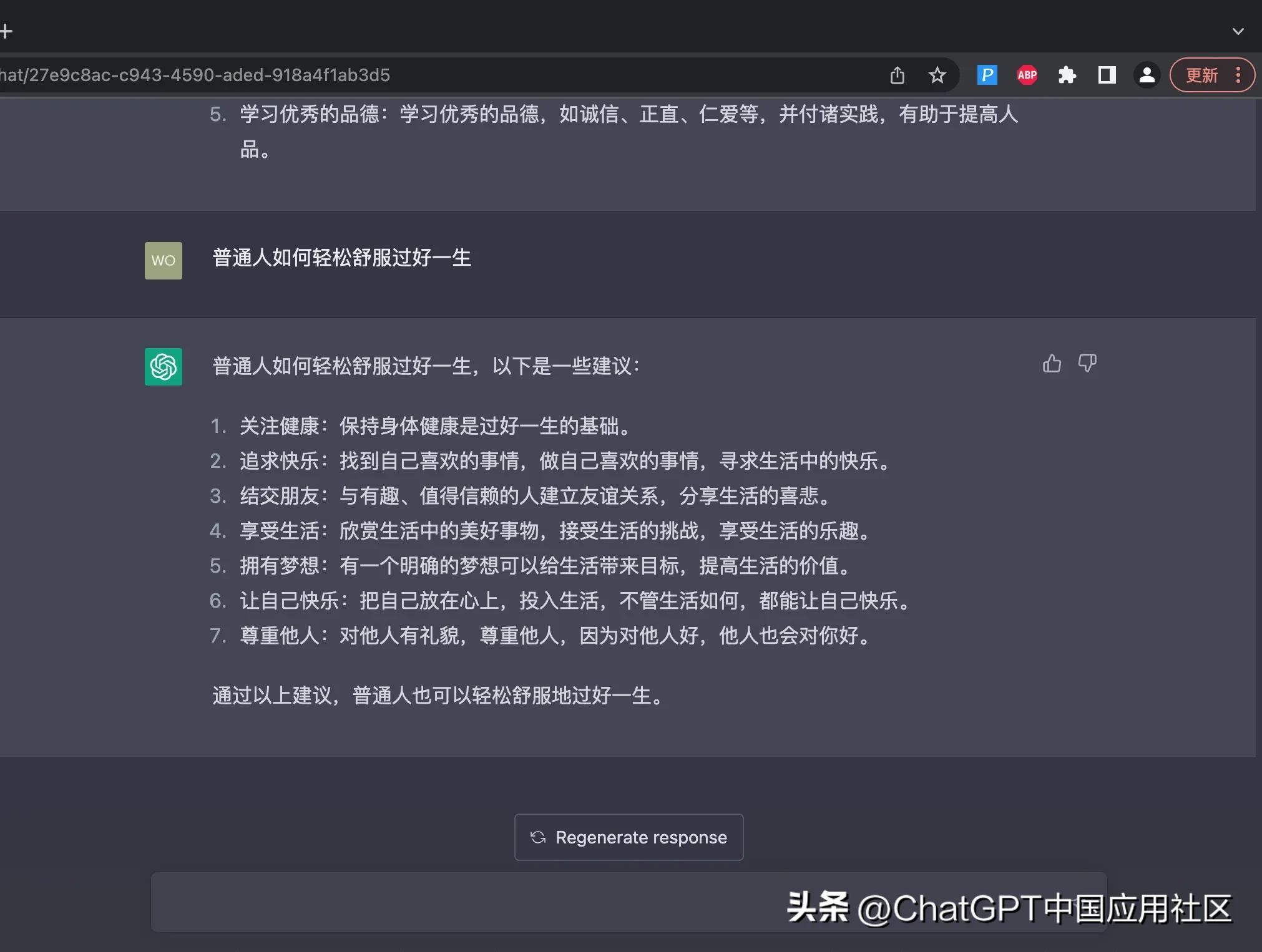Toggle the bookmark star for this page
1262x952 pixels.
(x=937, y=75)
